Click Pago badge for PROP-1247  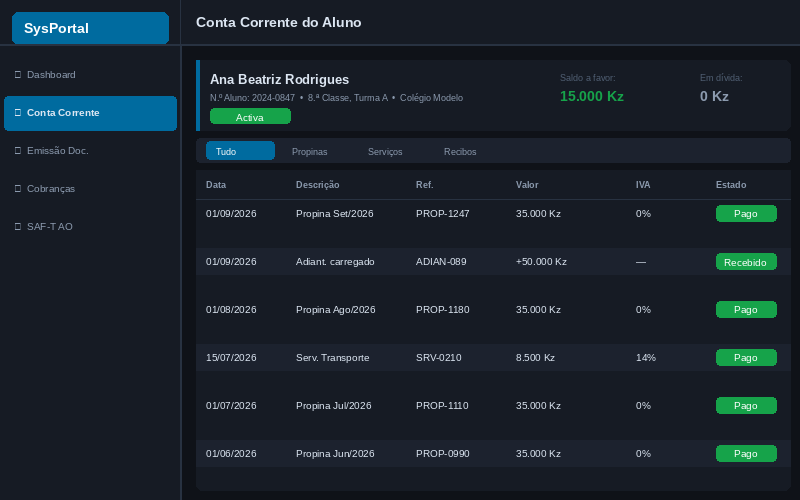tap(746, 214)
